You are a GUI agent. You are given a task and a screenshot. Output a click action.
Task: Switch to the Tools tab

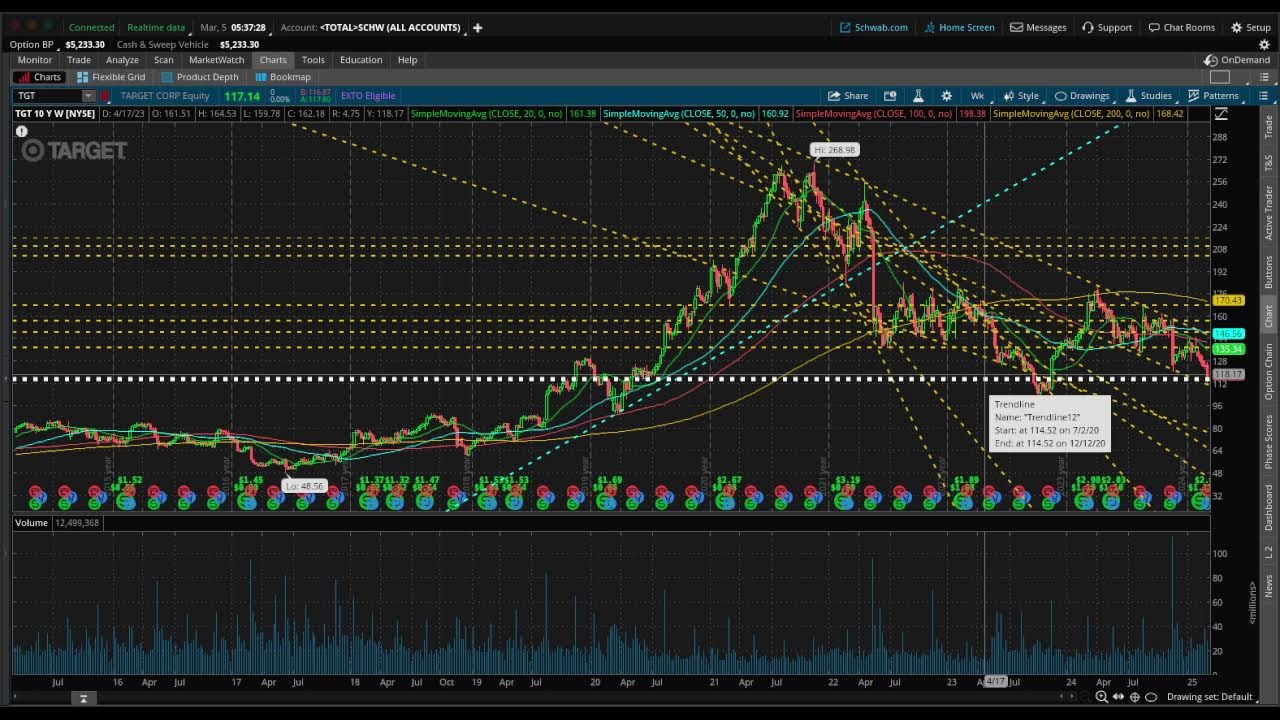[x=313, y=60]
